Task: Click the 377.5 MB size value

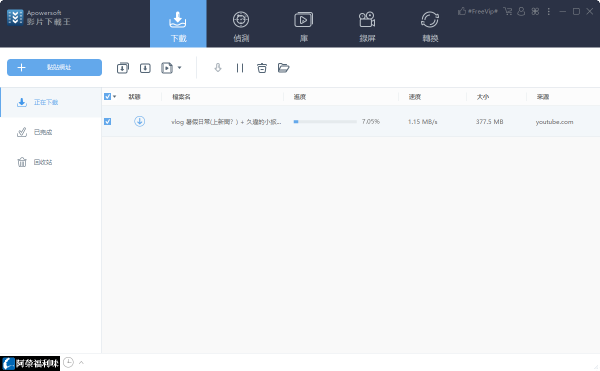Action: [489, 122]
